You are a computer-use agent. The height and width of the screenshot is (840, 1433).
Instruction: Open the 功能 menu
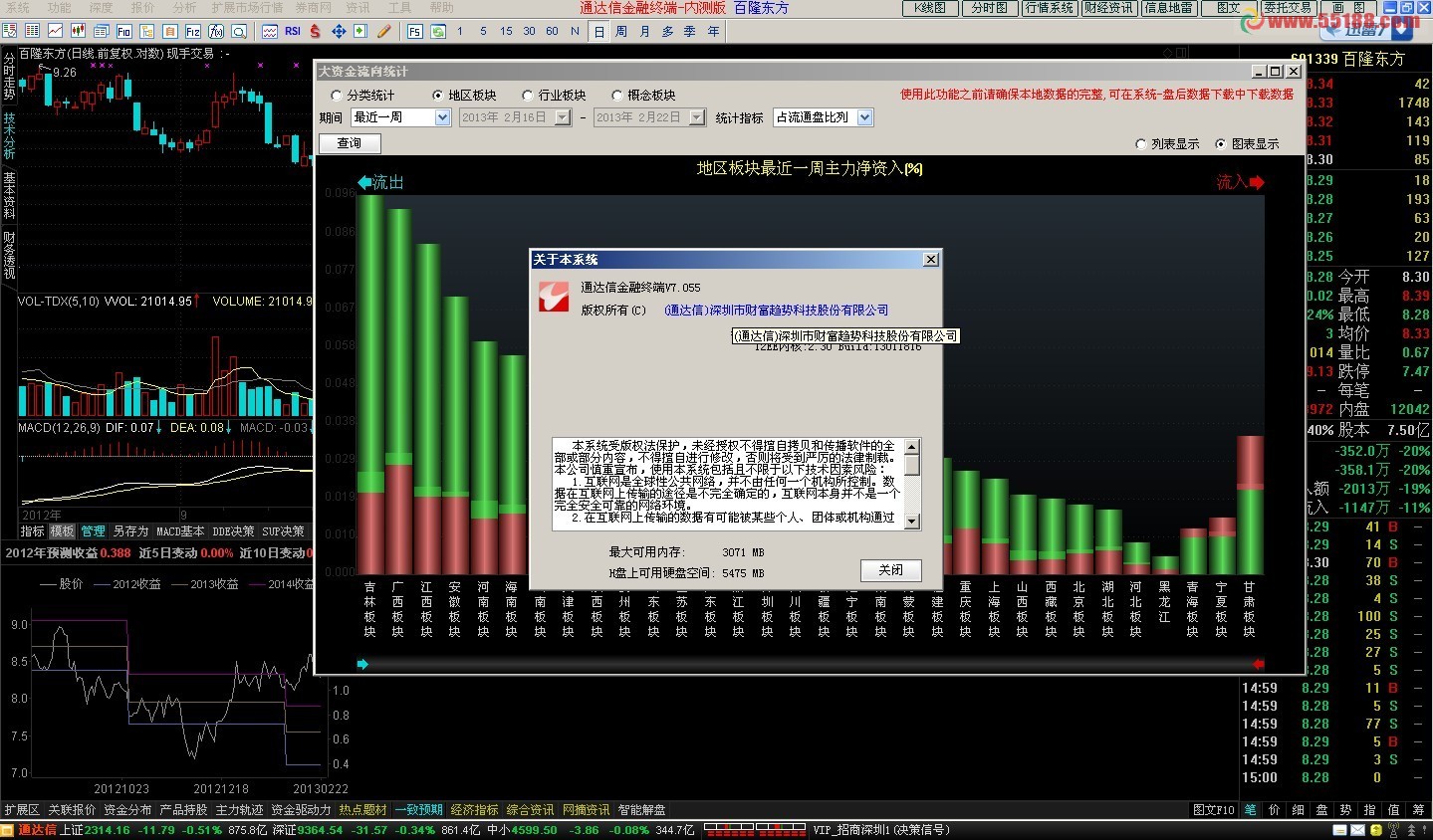[x=59, y=8]
